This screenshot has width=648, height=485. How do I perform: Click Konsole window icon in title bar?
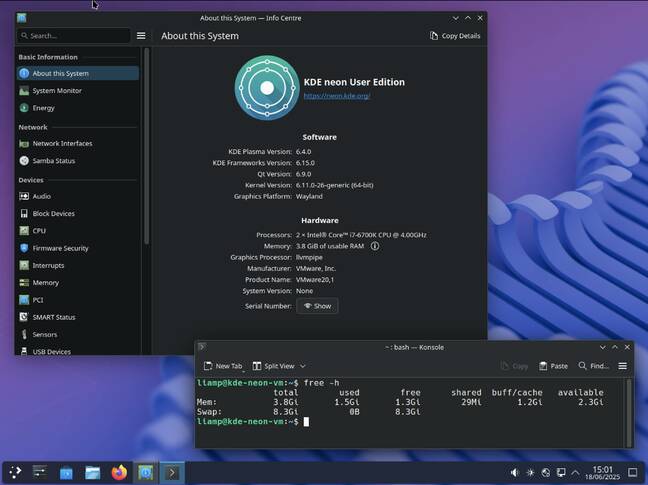click(202, 347)
